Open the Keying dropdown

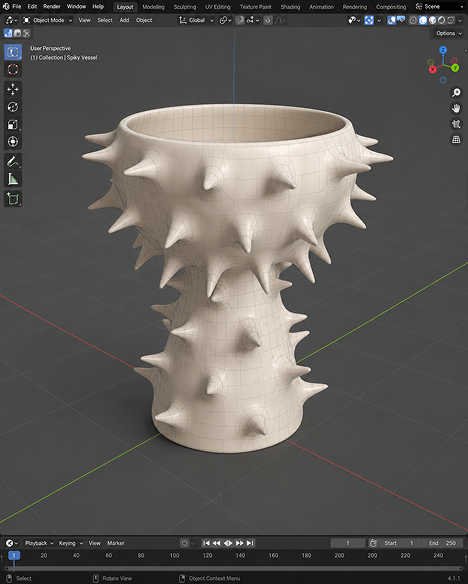[70, 543]
